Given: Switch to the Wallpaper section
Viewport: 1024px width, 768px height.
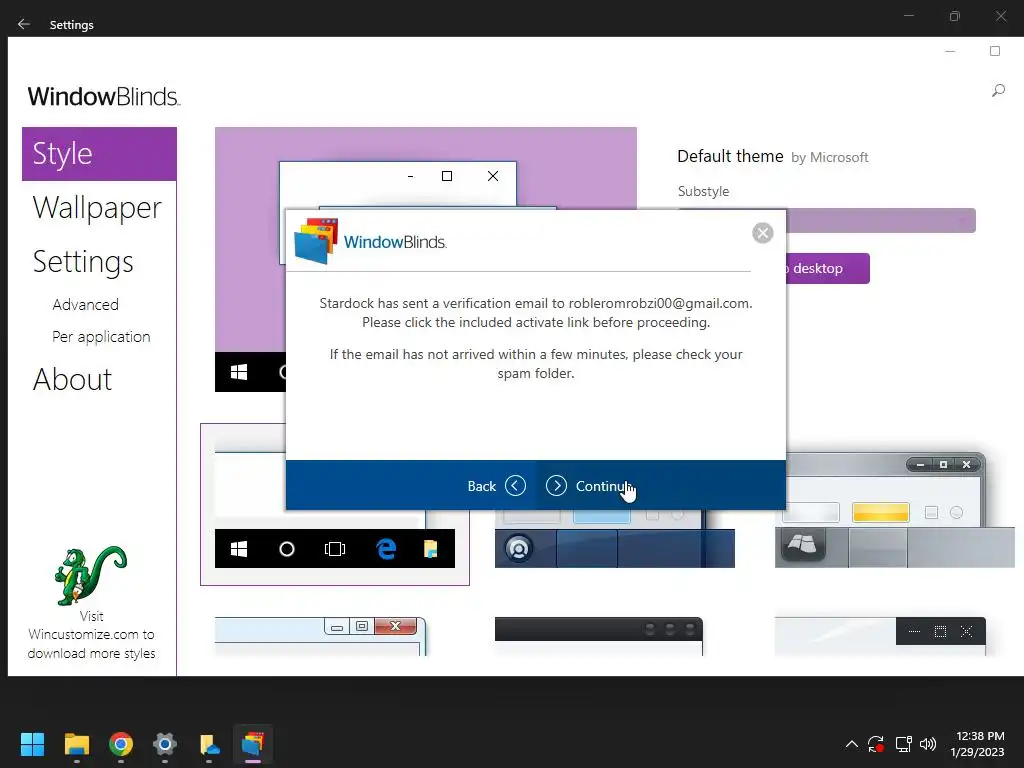Looking at the screenshot, I should coord(97,208).
